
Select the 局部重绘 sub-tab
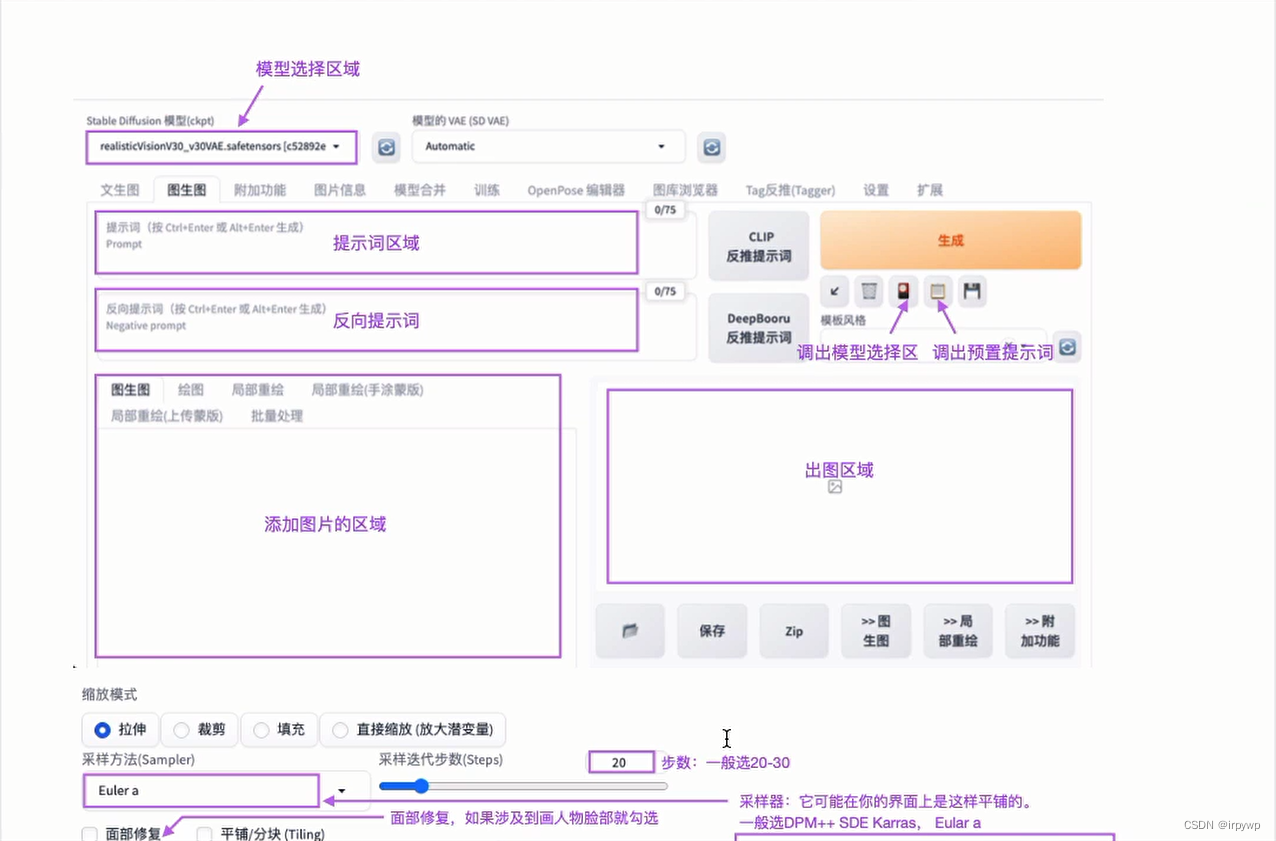click(258, 390)
